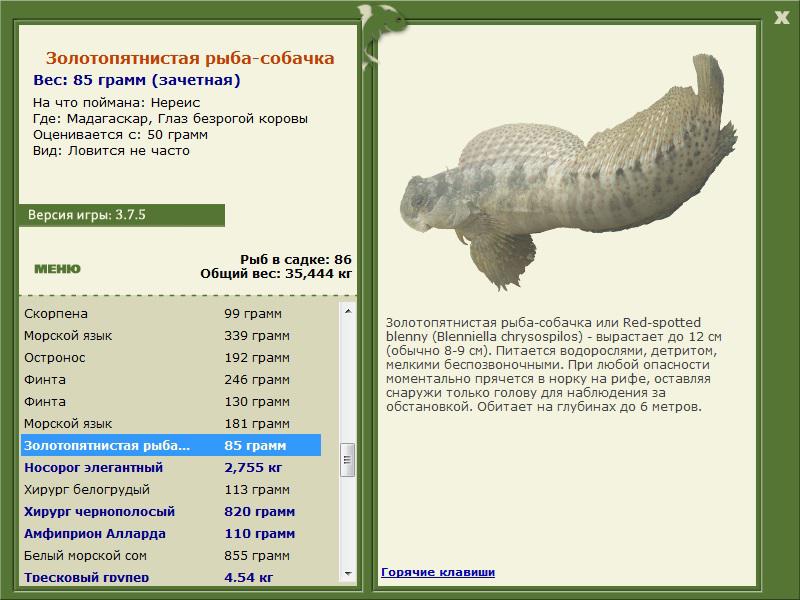Open the МЕНЮ menu
Screen dimensions: 800x600
(x=57, y=269)
